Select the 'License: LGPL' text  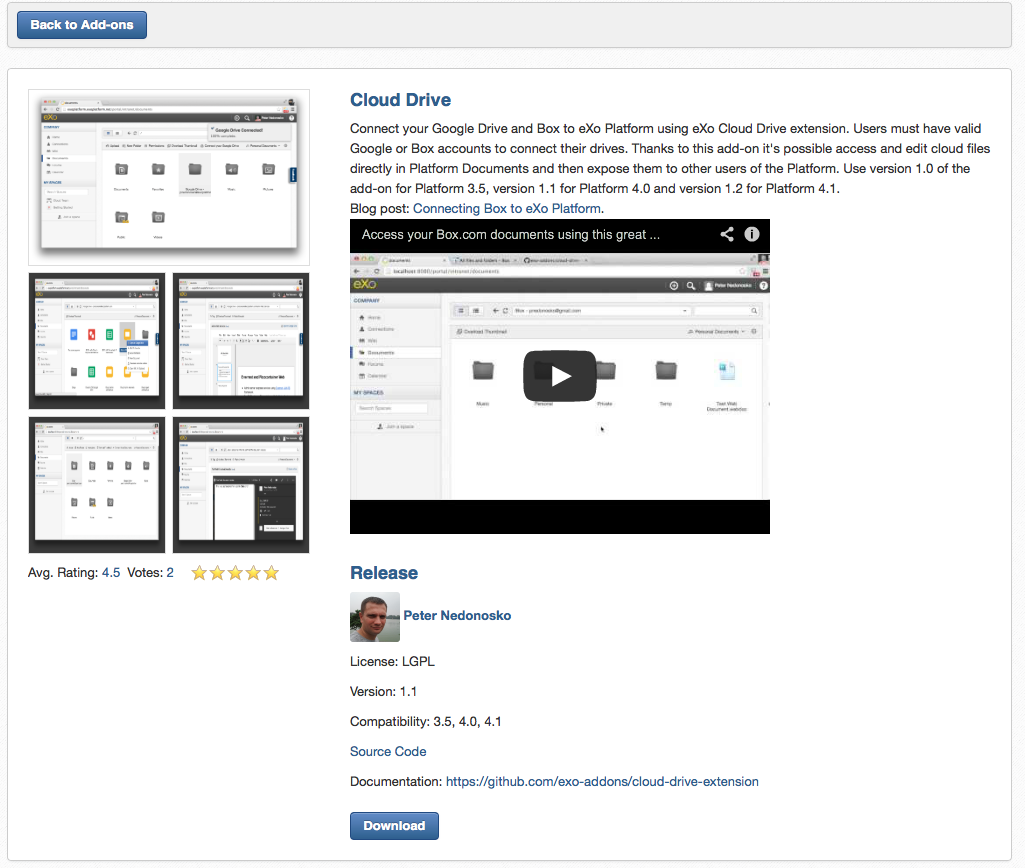tap(392, 661)
